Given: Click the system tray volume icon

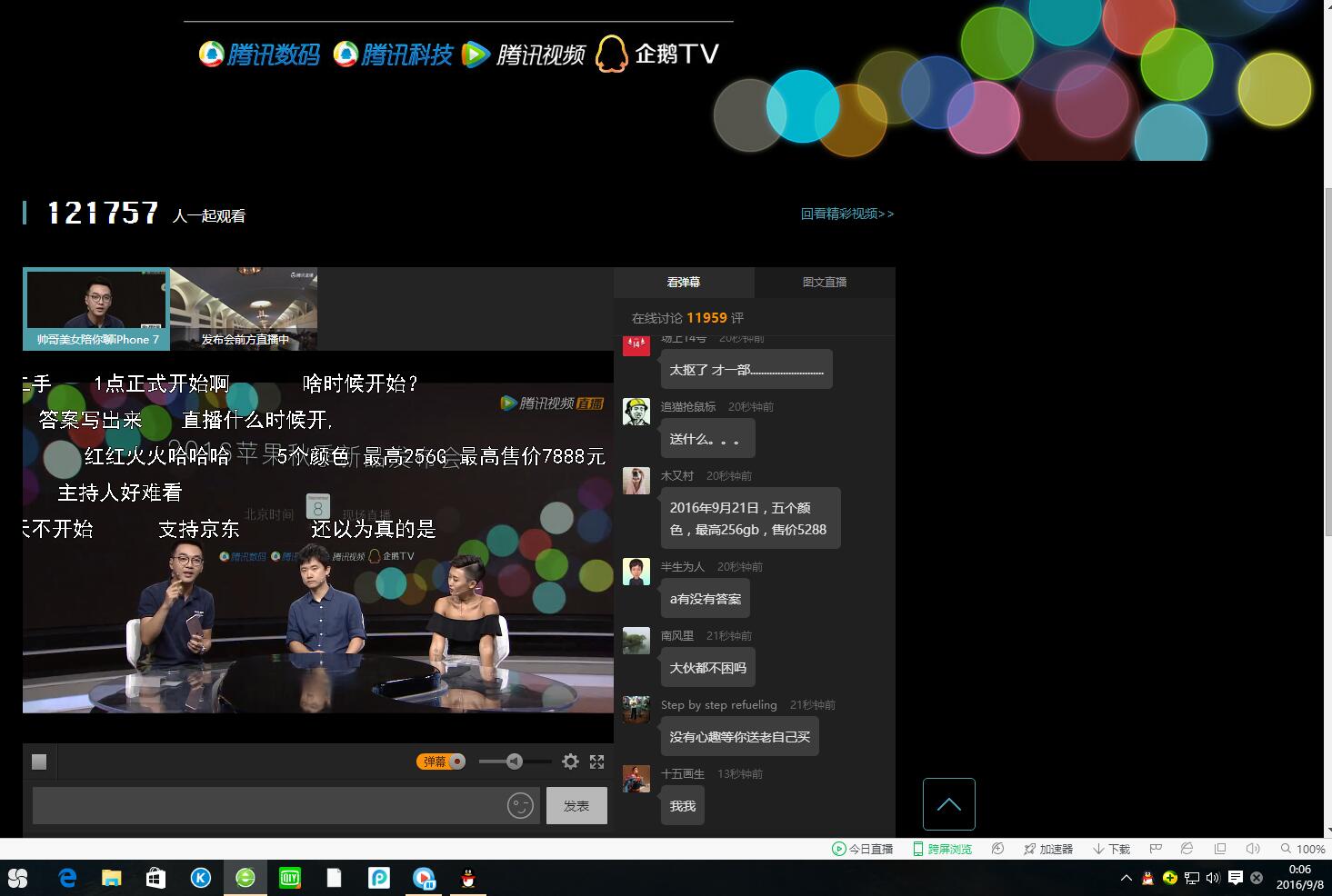Looking at the screenshot, I should (x=1213, y=878).
